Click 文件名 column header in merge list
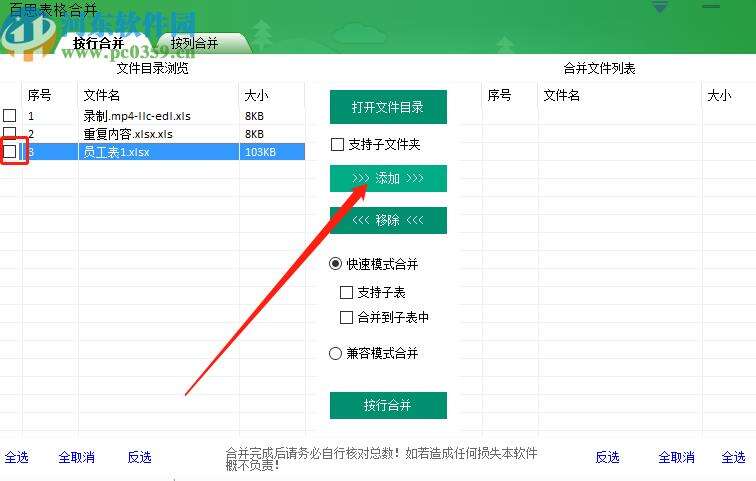The image size is (756, 481). pyautogui.click(x=620, y=95)
